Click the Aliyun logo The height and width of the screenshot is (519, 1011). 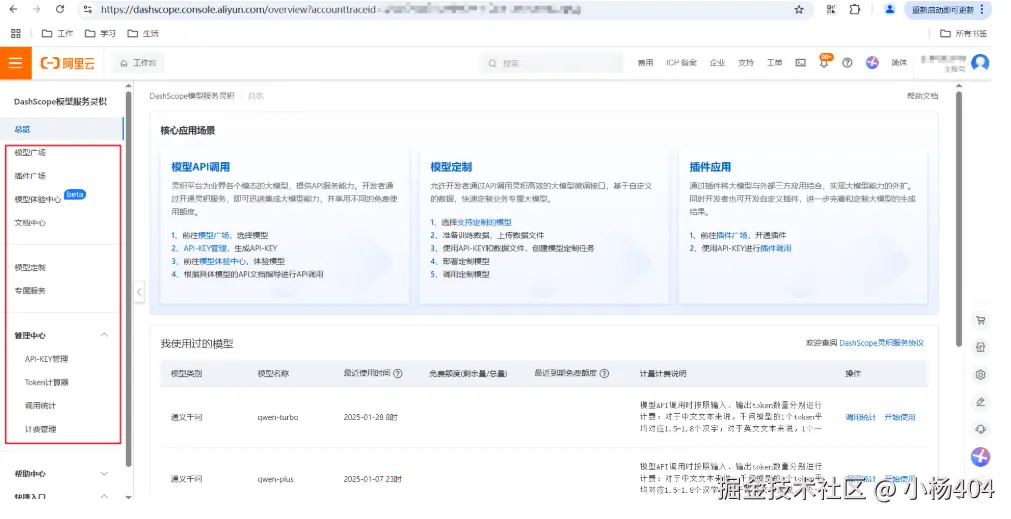[68, 63]
